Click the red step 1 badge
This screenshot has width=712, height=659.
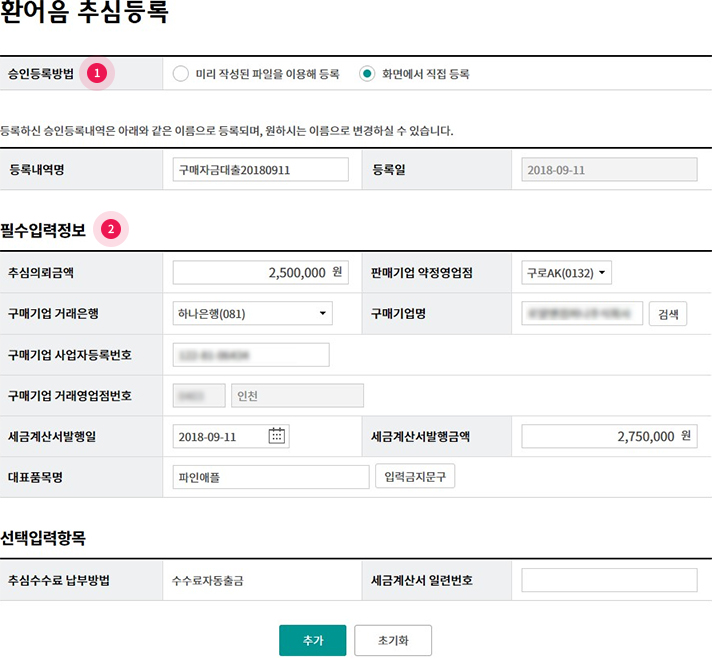[97, 73]
